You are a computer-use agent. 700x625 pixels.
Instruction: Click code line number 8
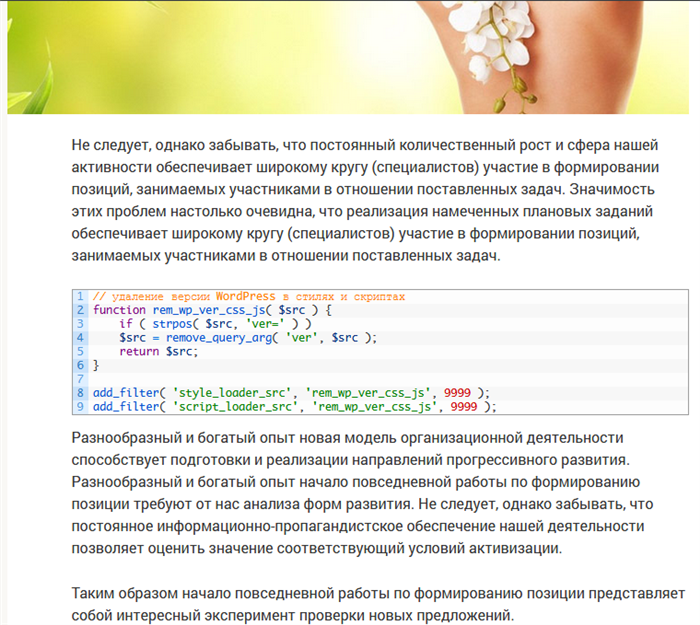[x=80, y=393]
